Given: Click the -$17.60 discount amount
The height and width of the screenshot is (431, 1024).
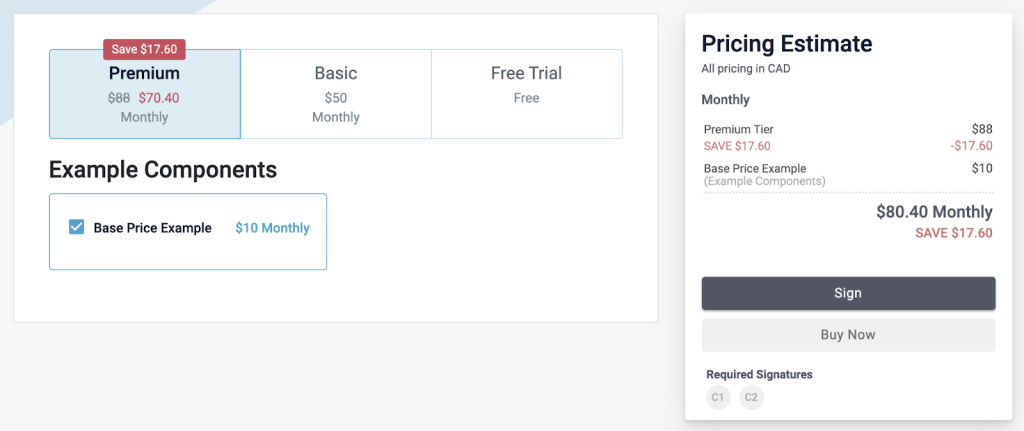Looking at the screenshot, I should (x=972, y=146).
